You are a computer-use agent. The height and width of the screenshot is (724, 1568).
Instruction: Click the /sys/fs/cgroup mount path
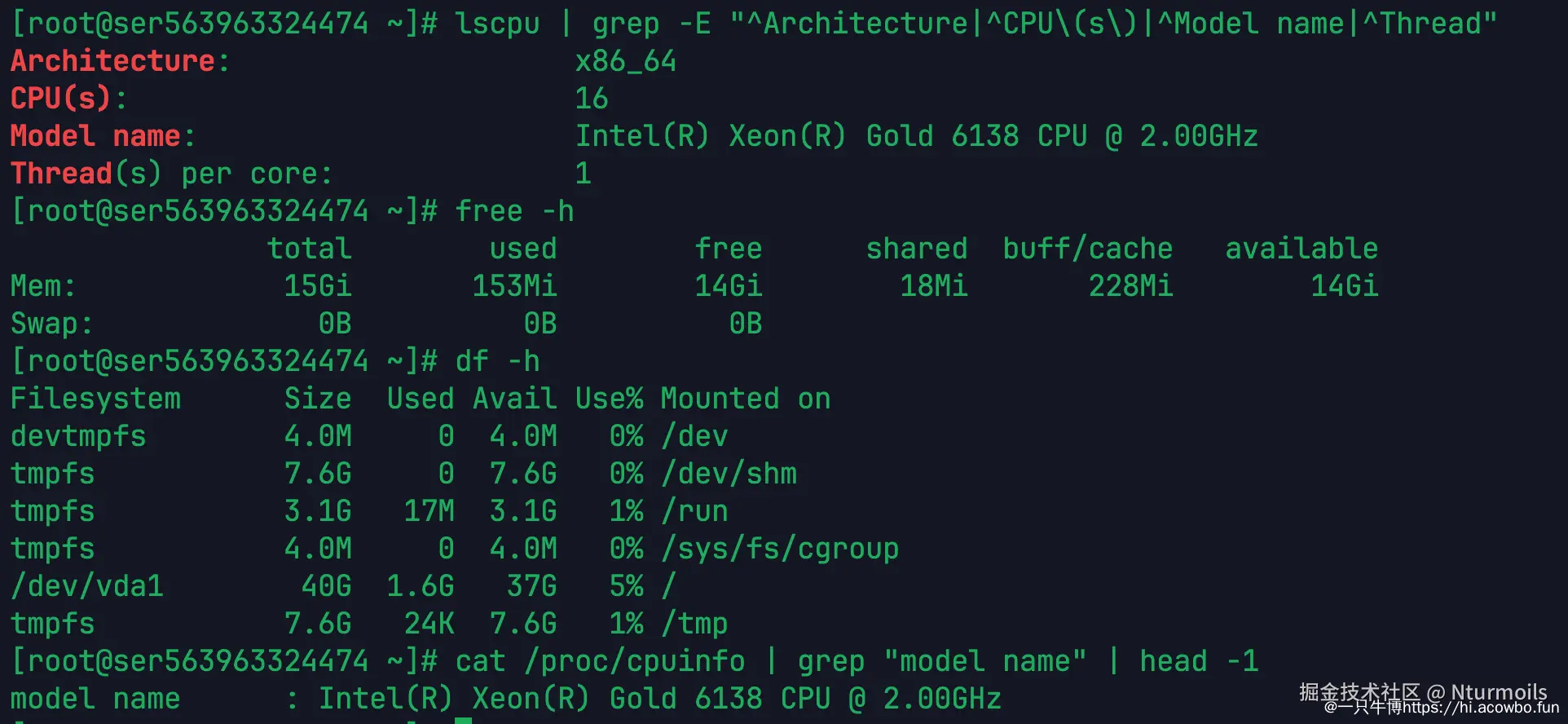780,549
